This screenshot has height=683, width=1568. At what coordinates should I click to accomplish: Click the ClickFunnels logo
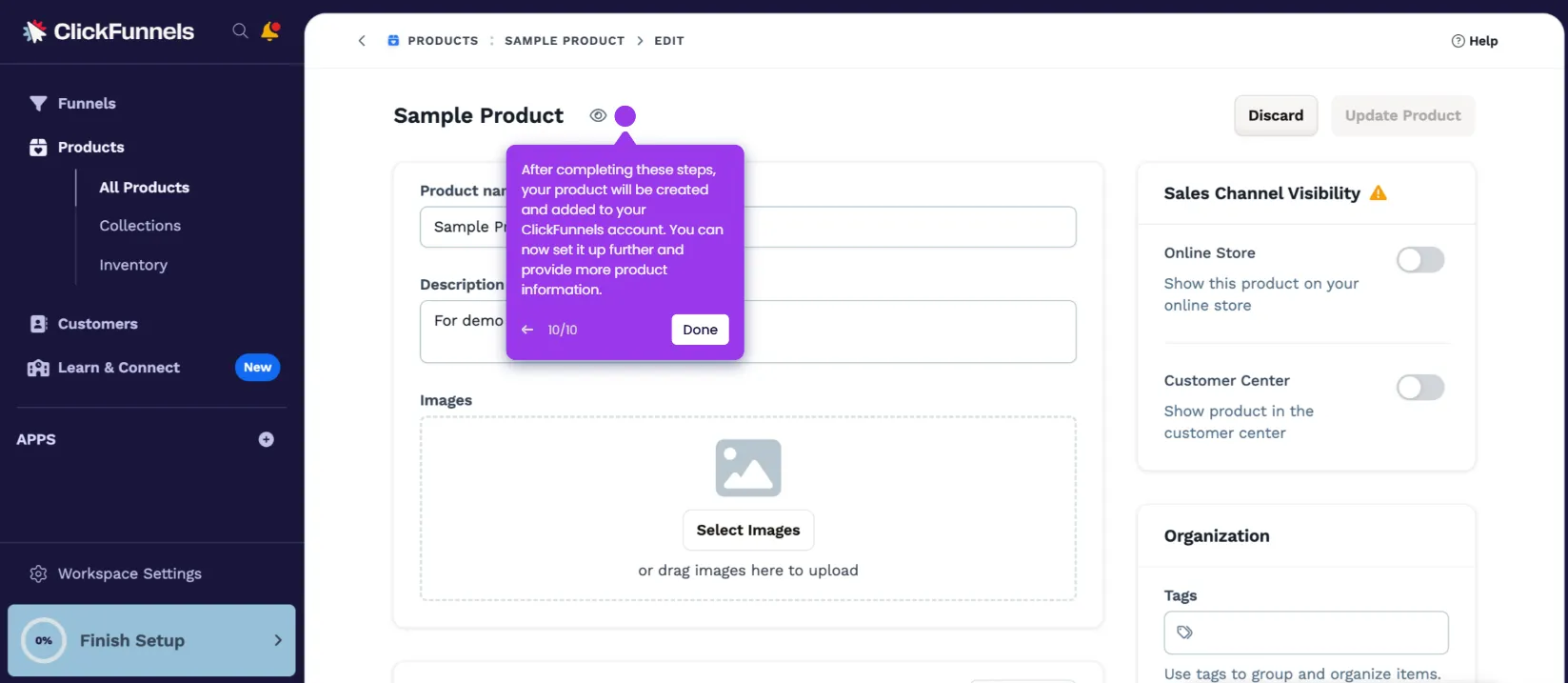pos(108,31)
